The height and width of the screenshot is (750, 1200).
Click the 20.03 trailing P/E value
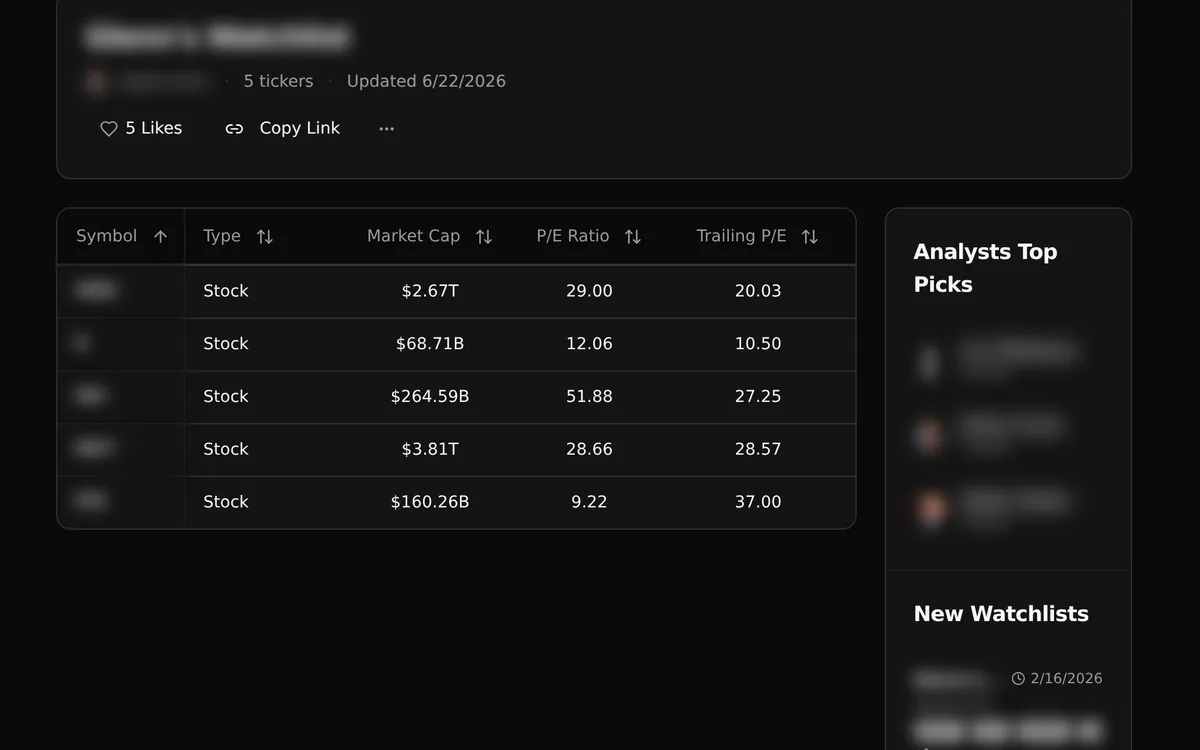tap(758, 291)
